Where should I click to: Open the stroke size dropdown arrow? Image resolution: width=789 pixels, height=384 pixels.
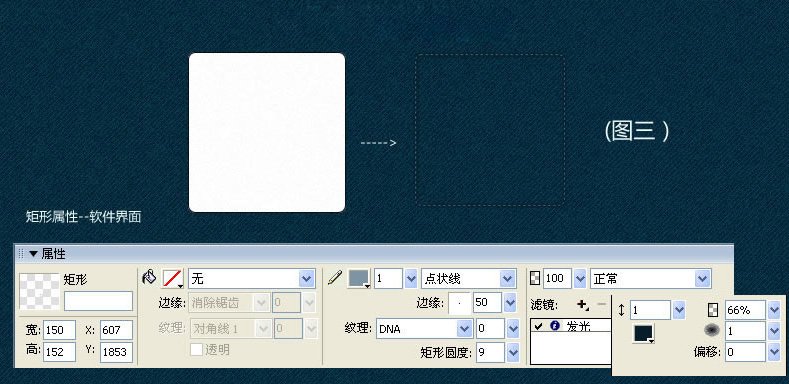tap(411, 278)
